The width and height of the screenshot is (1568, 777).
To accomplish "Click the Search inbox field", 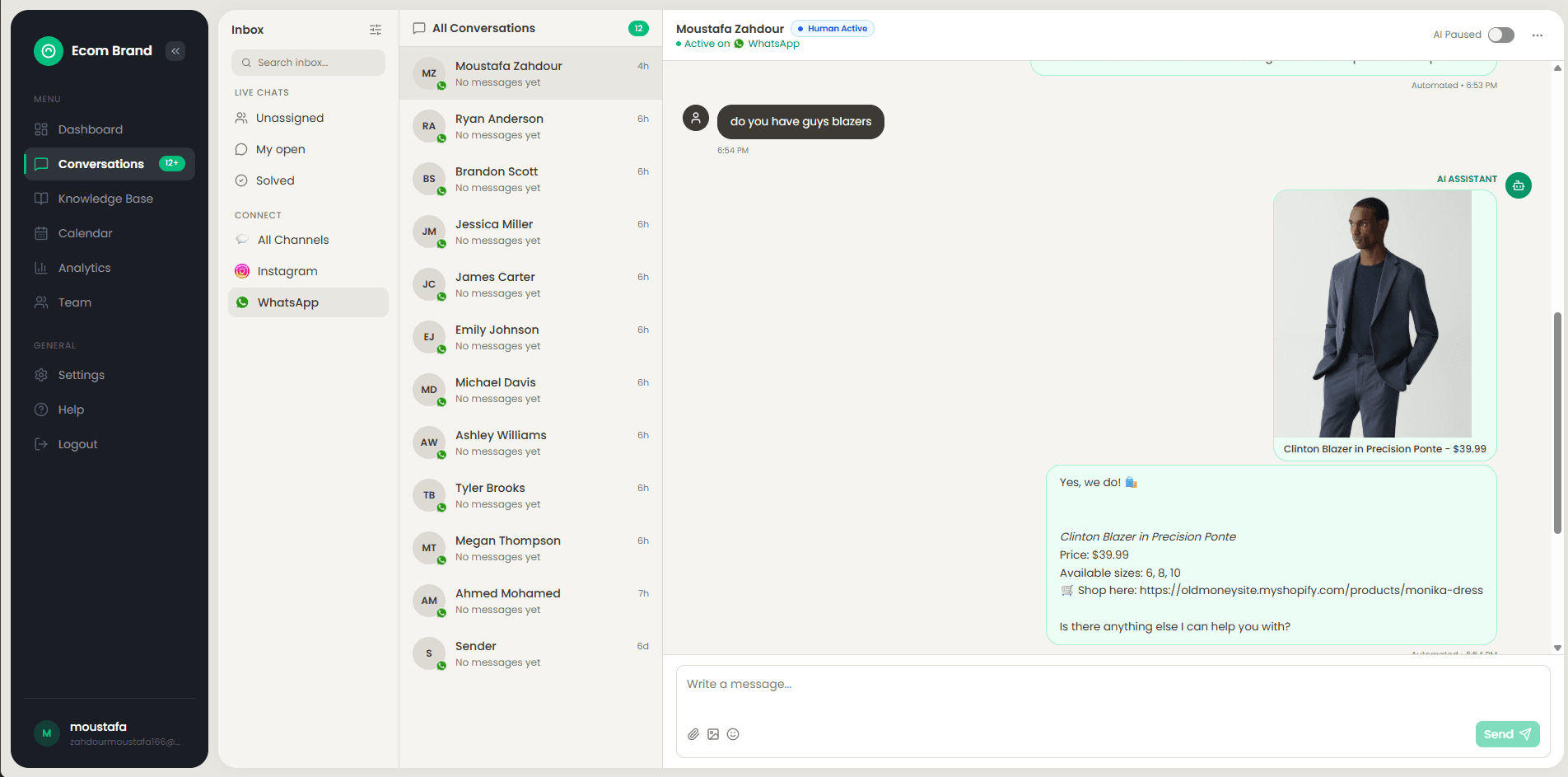I will point(309,63).
